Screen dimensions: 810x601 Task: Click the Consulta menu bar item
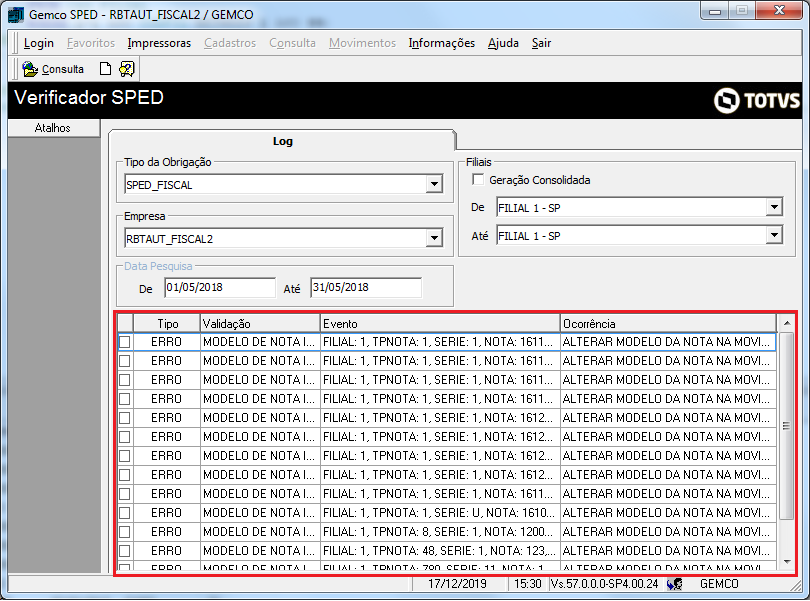(x=292, y=43)
